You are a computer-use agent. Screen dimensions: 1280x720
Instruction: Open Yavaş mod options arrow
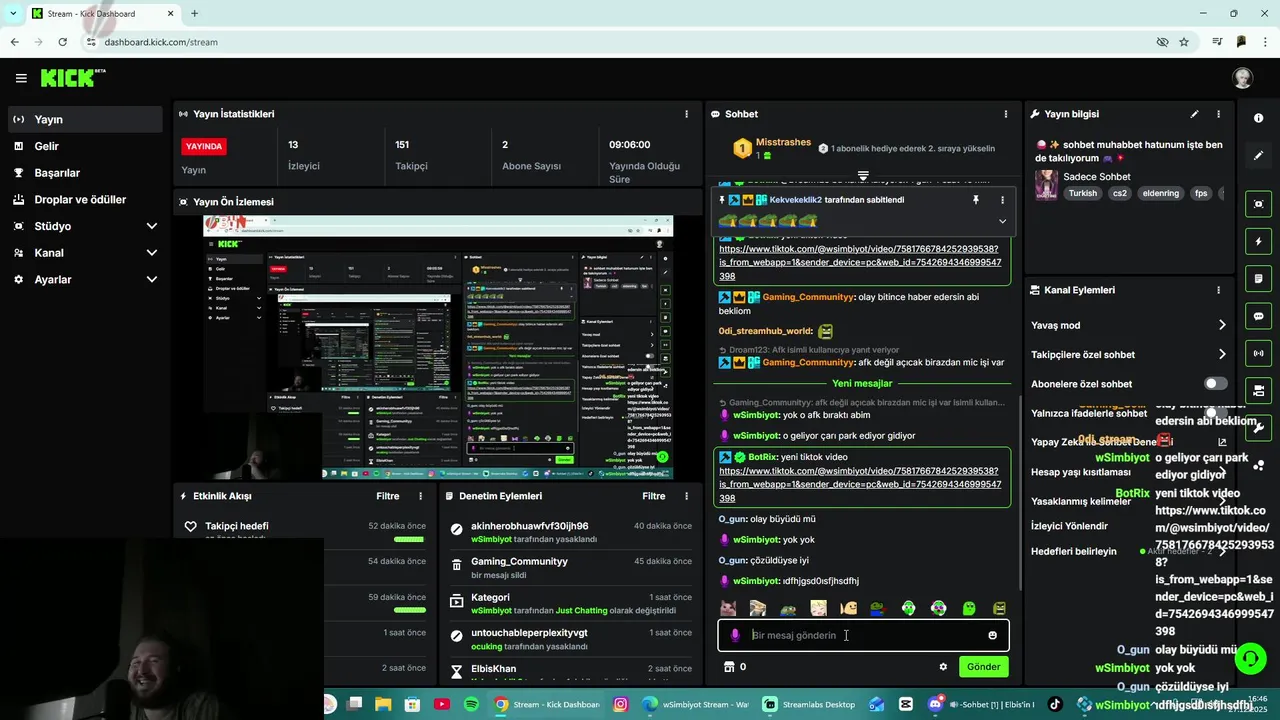click(1221, 325)
